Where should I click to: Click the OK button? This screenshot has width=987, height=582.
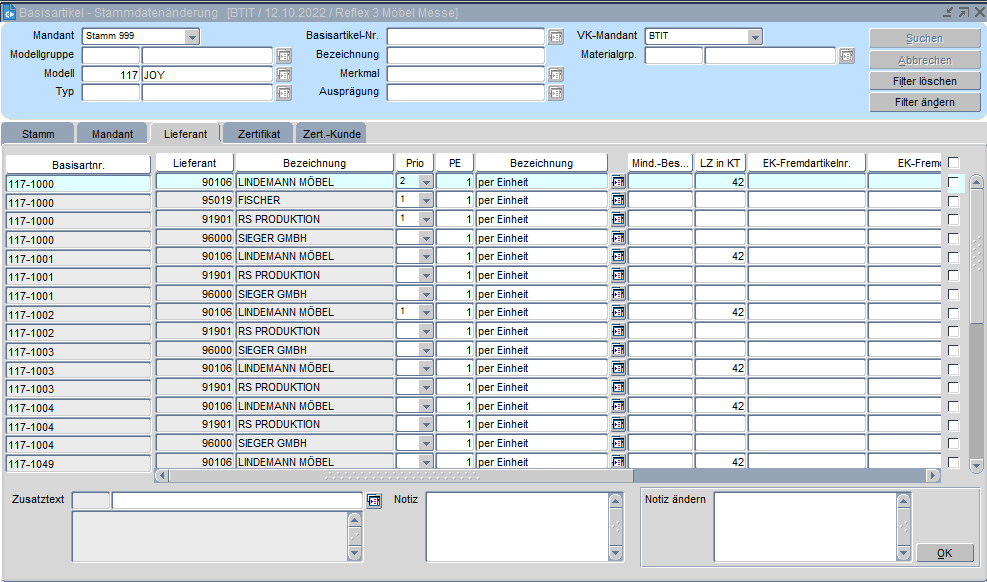point(946,554)
